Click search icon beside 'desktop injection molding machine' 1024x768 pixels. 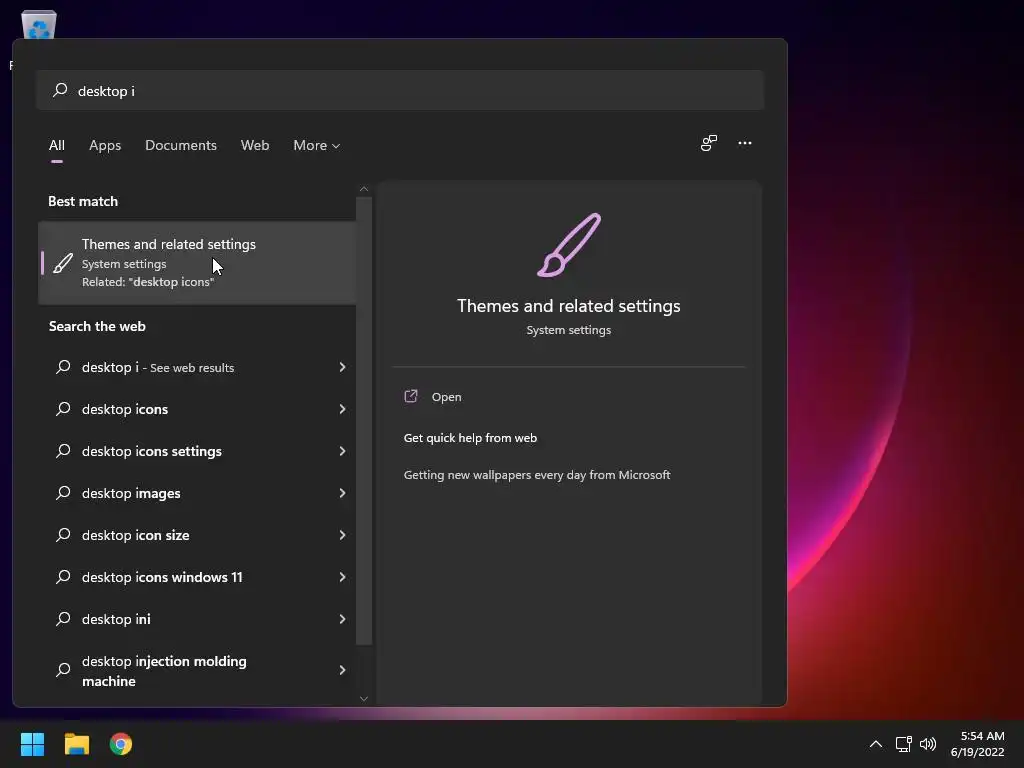[63, 670]
